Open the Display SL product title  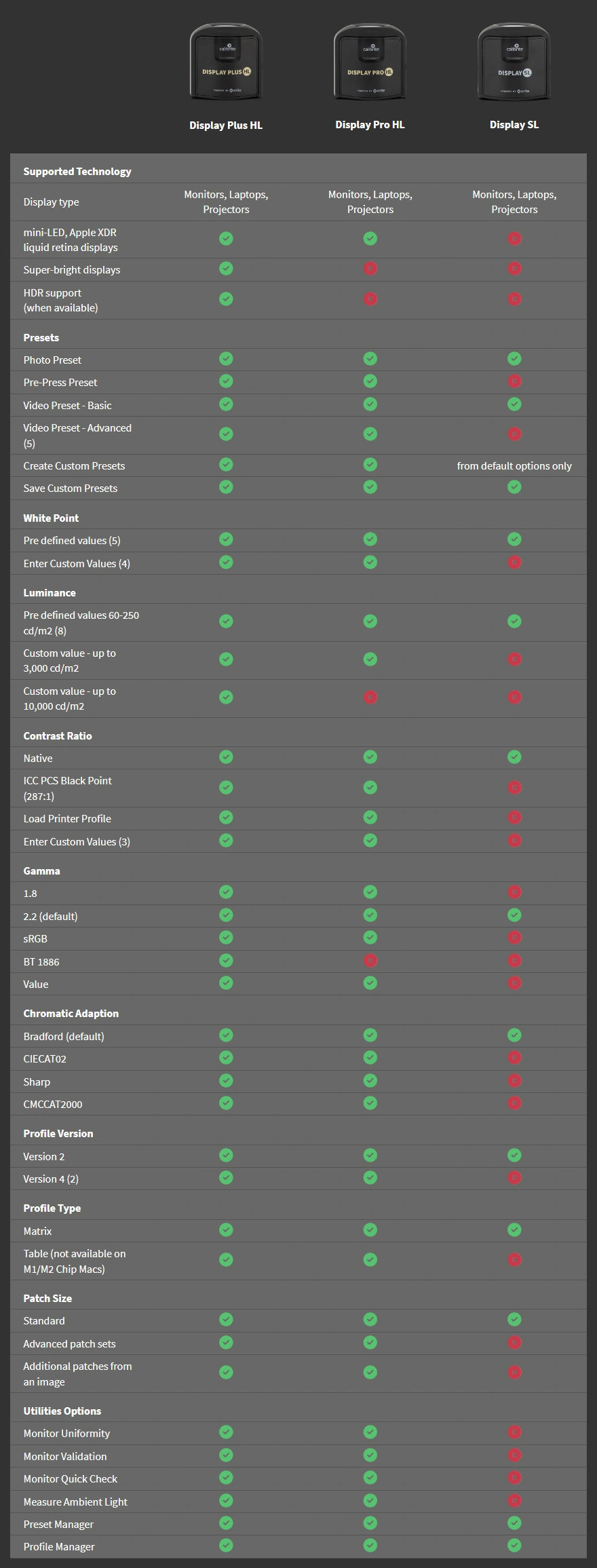coord(514,124)
